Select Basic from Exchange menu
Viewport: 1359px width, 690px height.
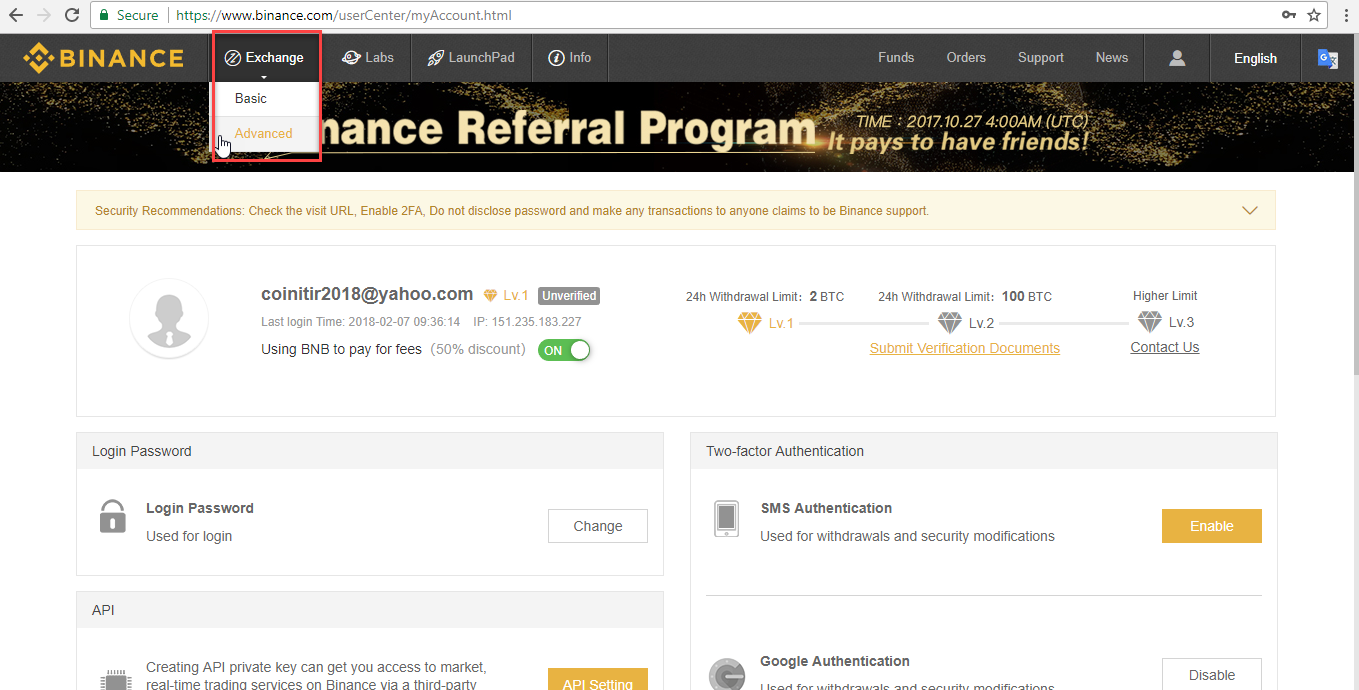pyautogui.click(x=251, y=98)
